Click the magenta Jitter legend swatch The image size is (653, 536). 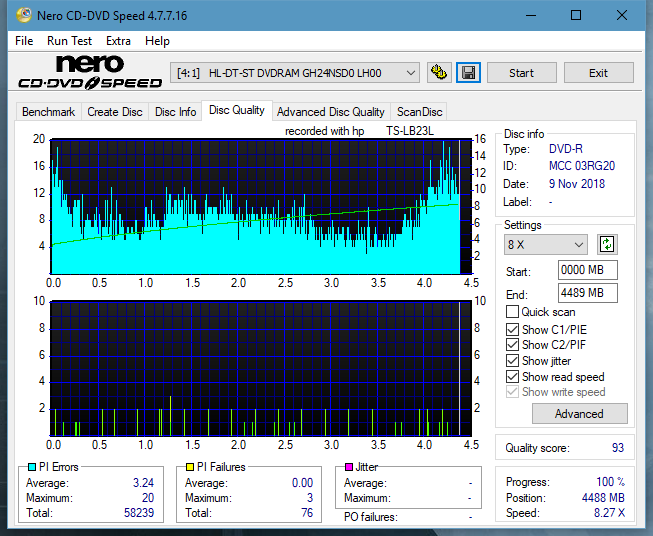tap(349, 467)
